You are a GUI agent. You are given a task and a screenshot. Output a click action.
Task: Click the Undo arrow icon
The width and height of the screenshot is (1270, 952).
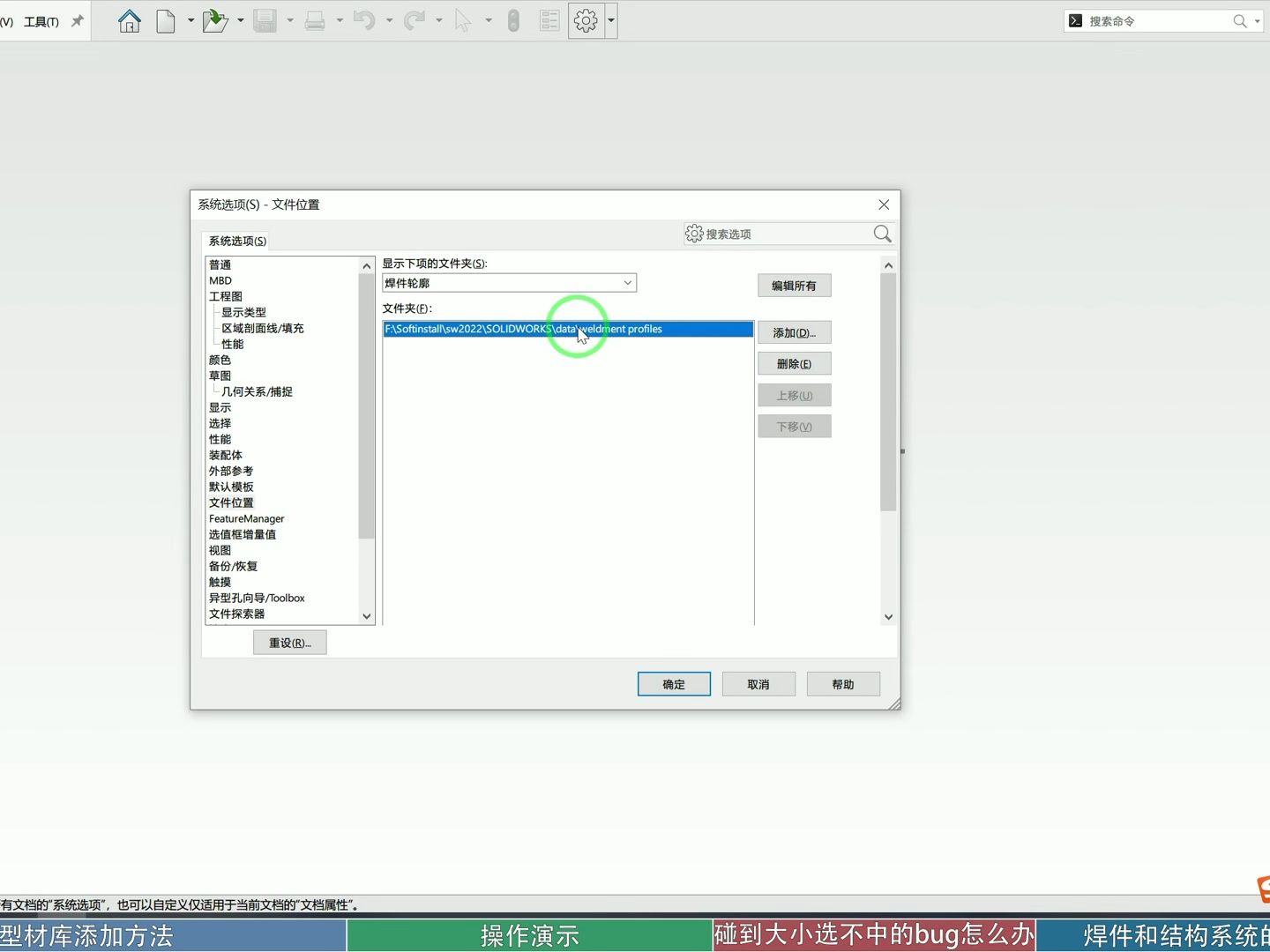point(364,20)
